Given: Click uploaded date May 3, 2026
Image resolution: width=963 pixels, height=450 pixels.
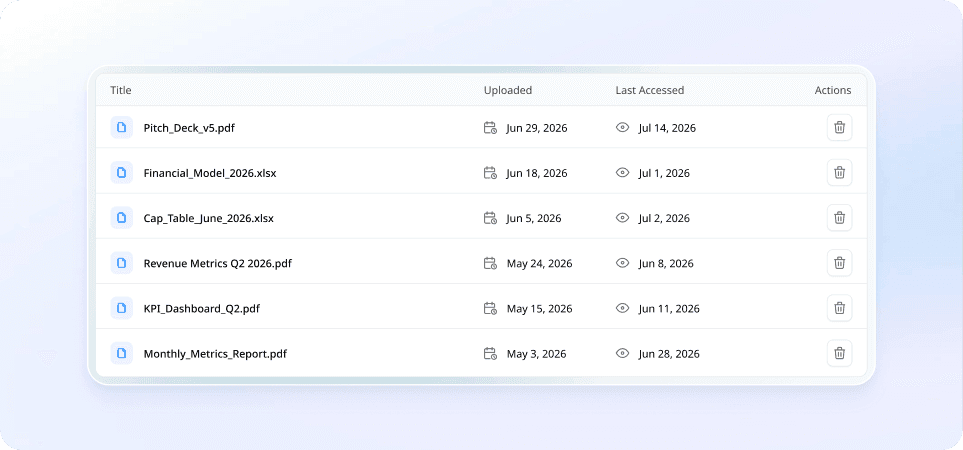Looking at the screenshot, I should 536,354.
